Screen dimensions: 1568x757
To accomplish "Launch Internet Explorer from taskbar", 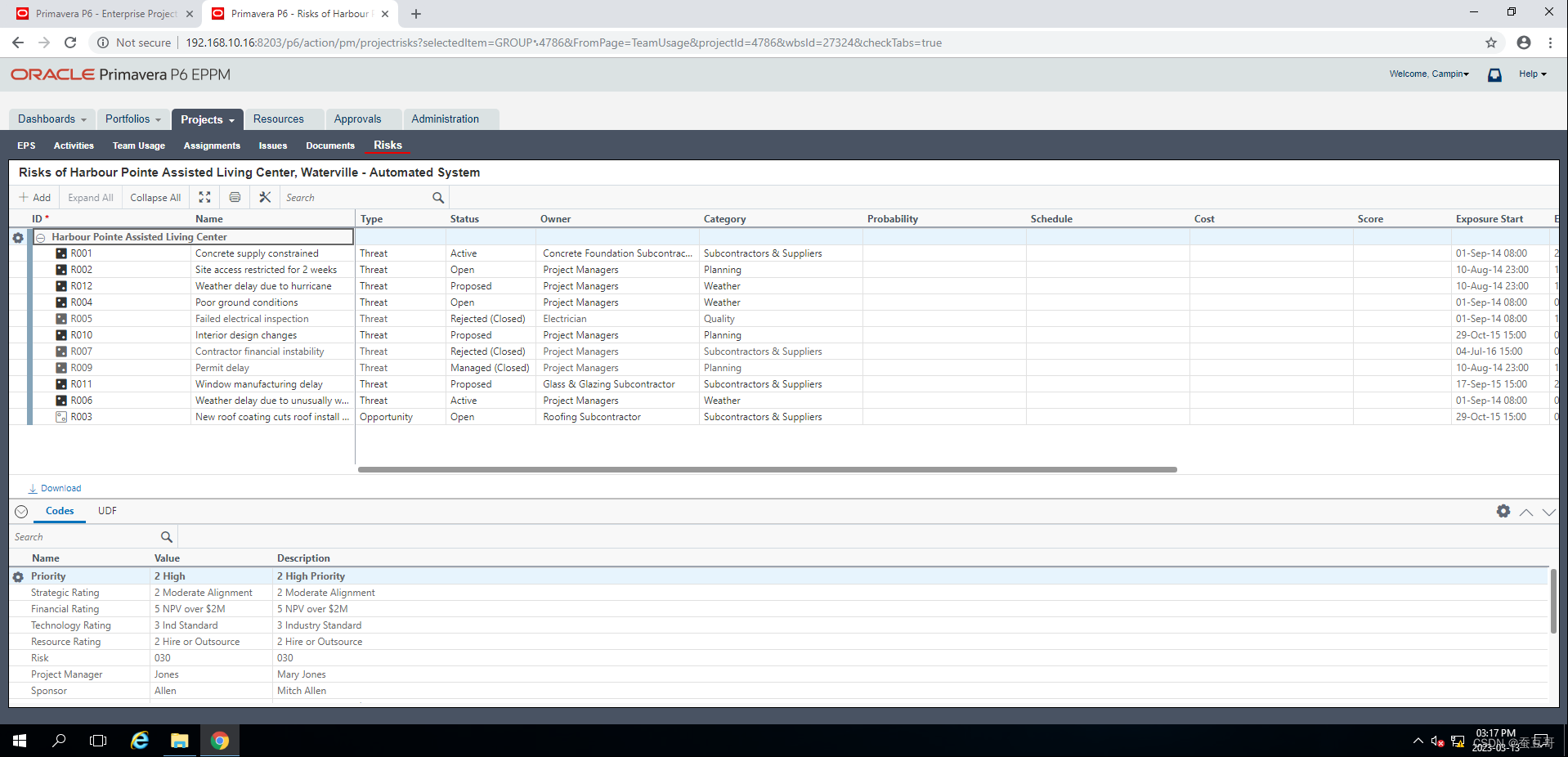I will [140, 741].
